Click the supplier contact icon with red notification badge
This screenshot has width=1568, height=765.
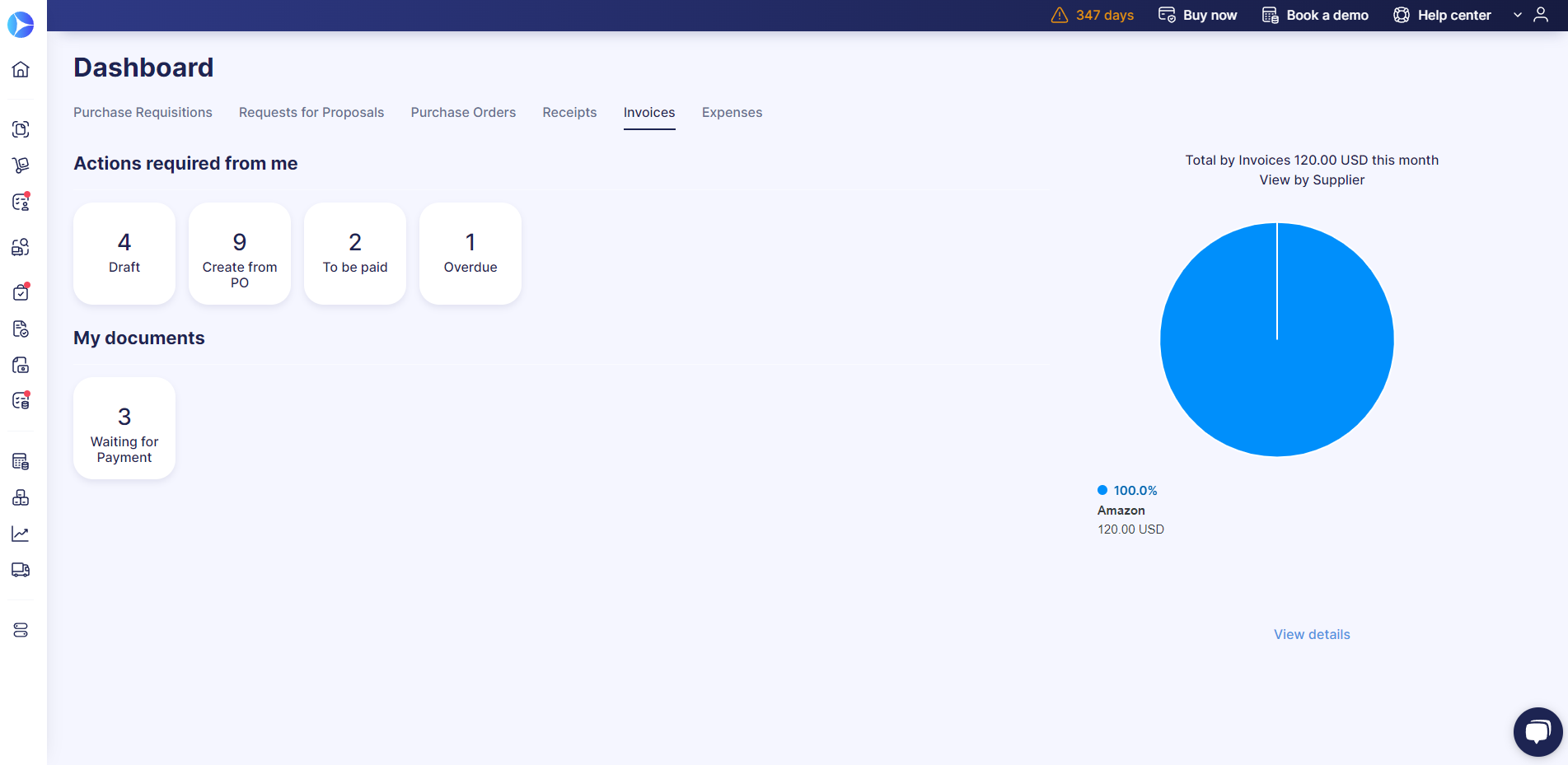tap(21, 202)
